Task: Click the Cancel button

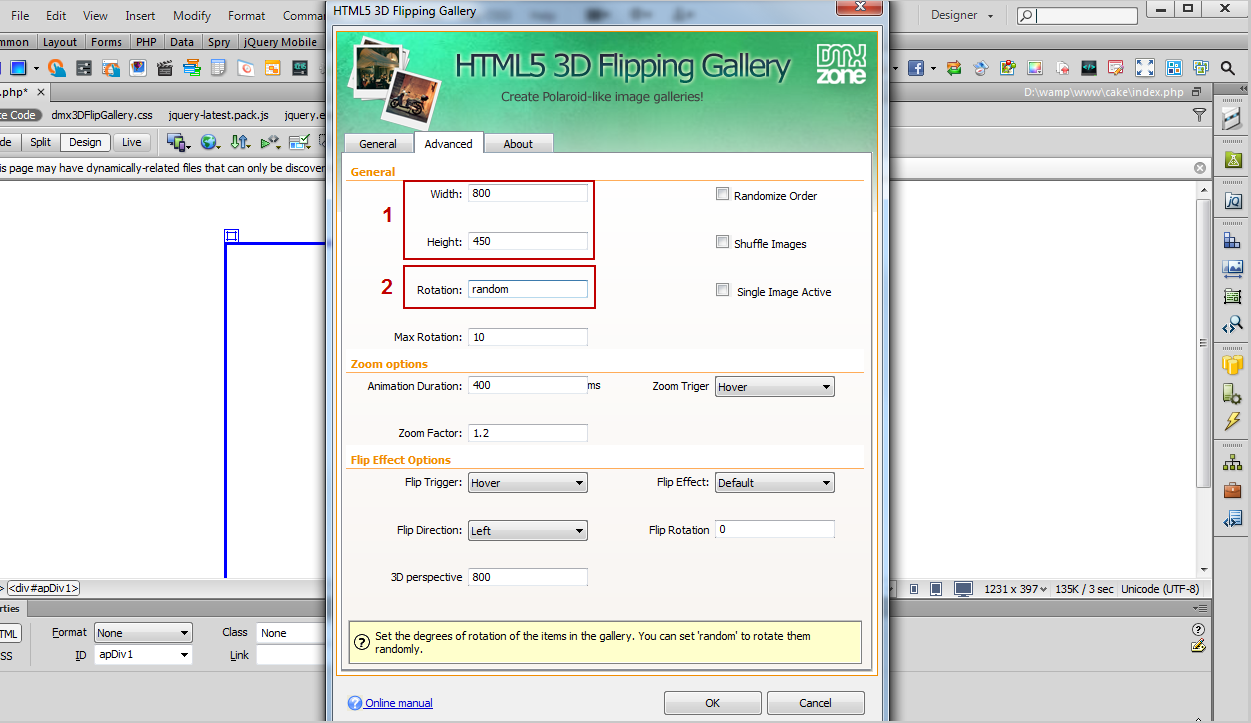Action: (x=815, y=703)
